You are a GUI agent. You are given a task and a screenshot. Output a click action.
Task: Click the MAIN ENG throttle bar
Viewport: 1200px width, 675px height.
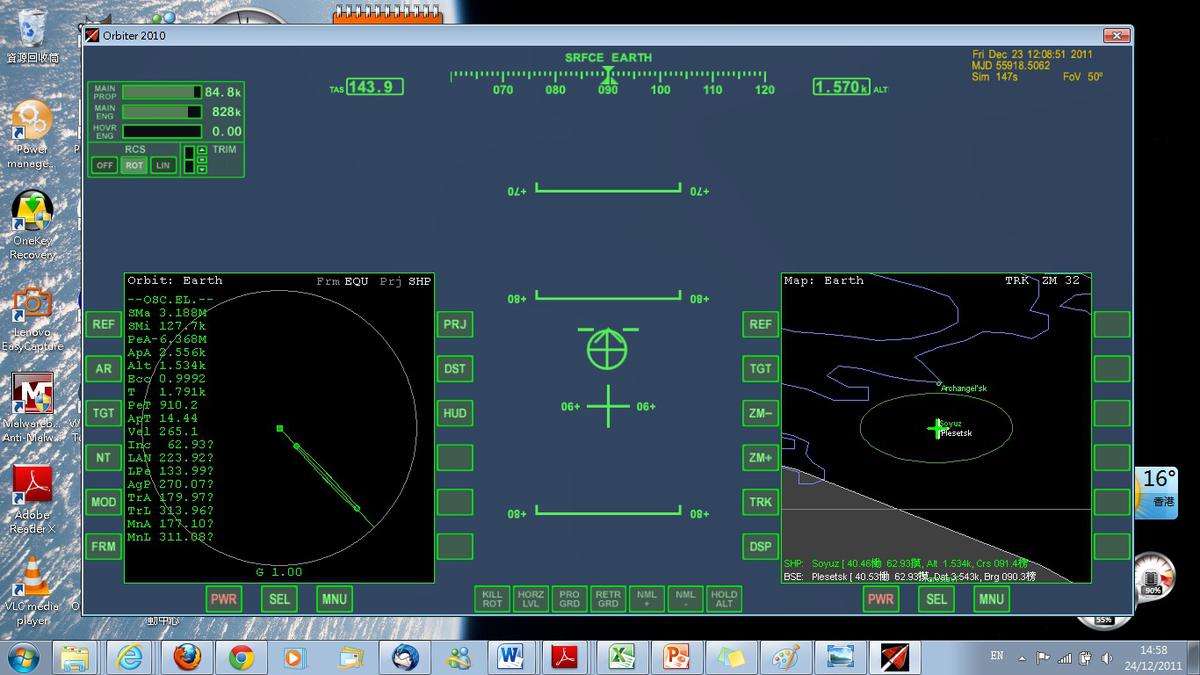click(x=162, y=112)
